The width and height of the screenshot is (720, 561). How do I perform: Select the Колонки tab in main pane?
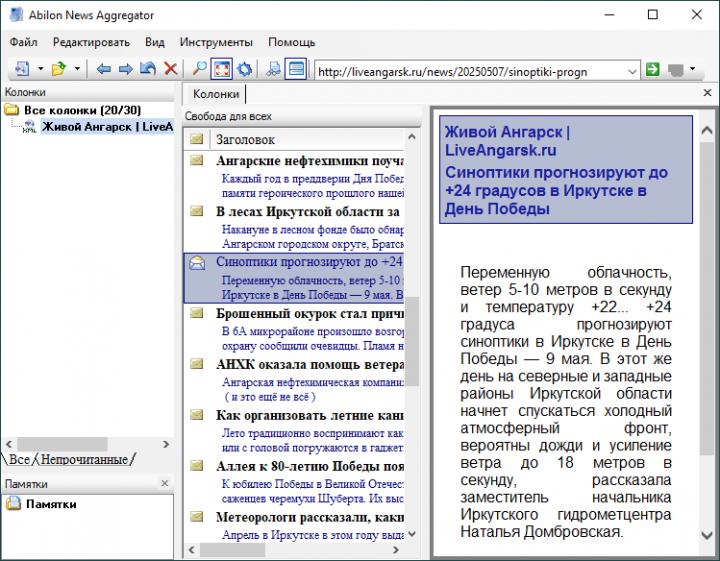[x=216, y=94]
